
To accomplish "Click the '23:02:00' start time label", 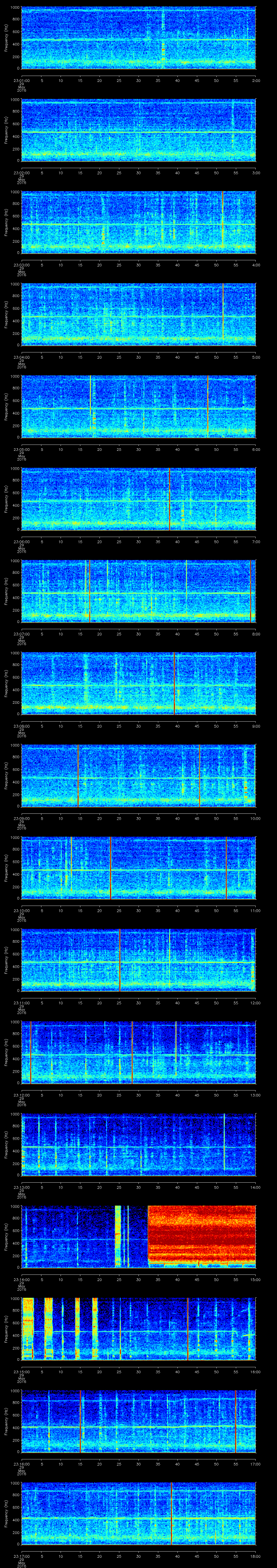I will tap(21, 173).
